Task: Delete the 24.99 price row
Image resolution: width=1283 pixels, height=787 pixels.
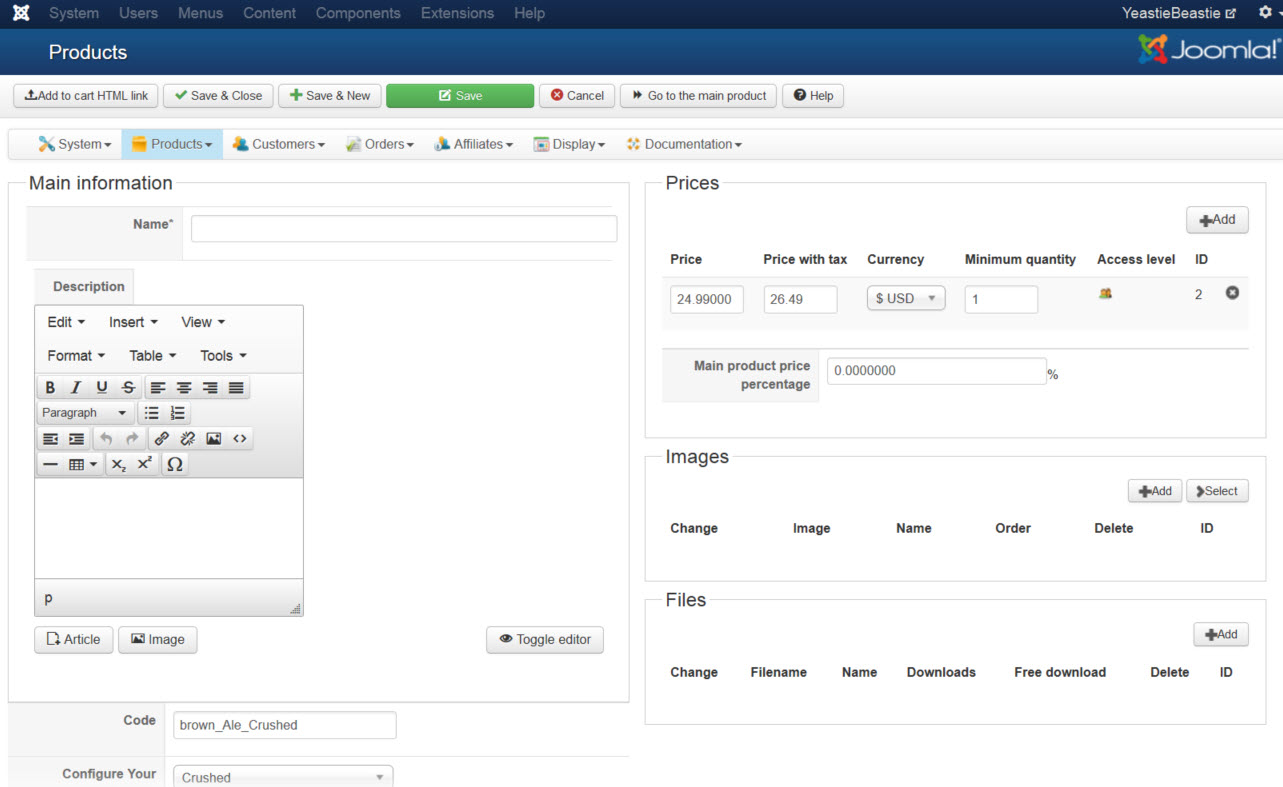Action: coord(1232,293)
